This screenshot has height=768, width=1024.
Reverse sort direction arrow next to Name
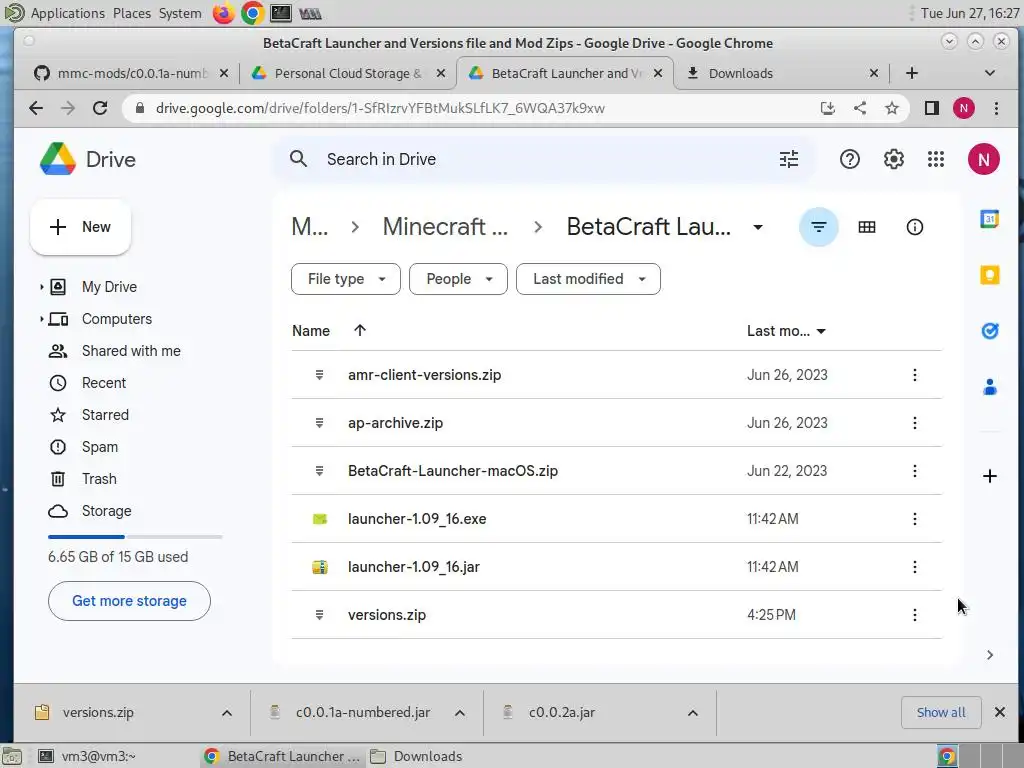[360, 330]
